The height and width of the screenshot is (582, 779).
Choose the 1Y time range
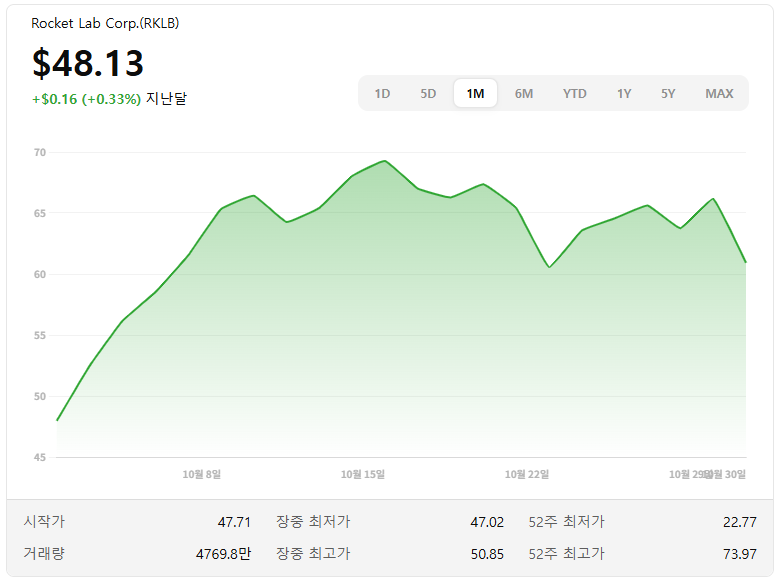point(624,94)
